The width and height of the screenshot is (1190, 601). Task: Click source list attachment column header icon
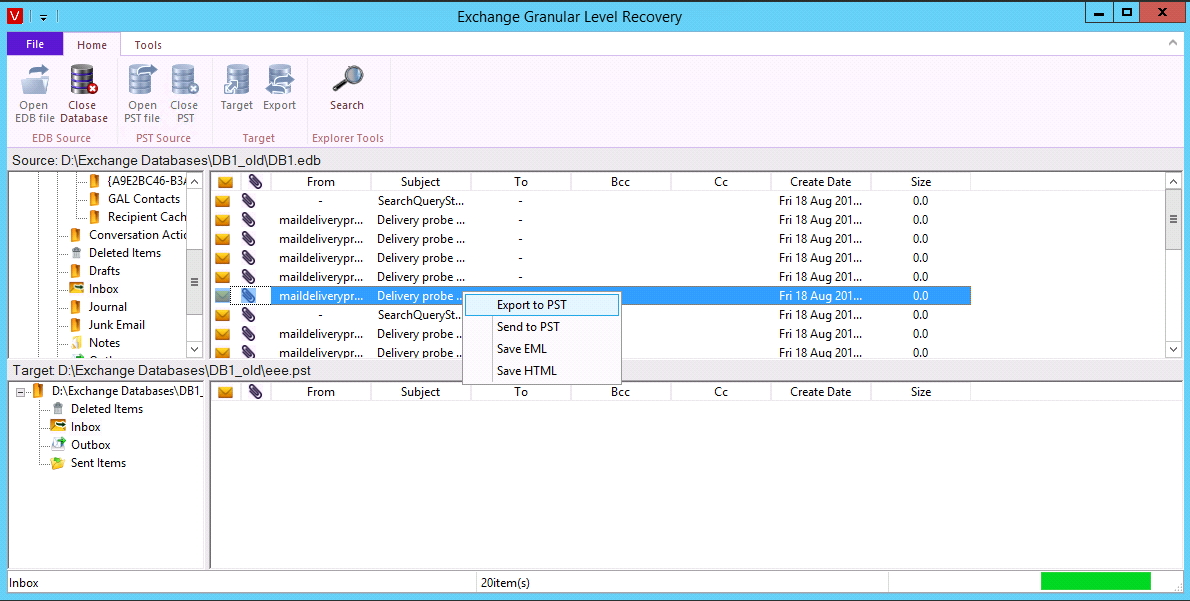255,182
